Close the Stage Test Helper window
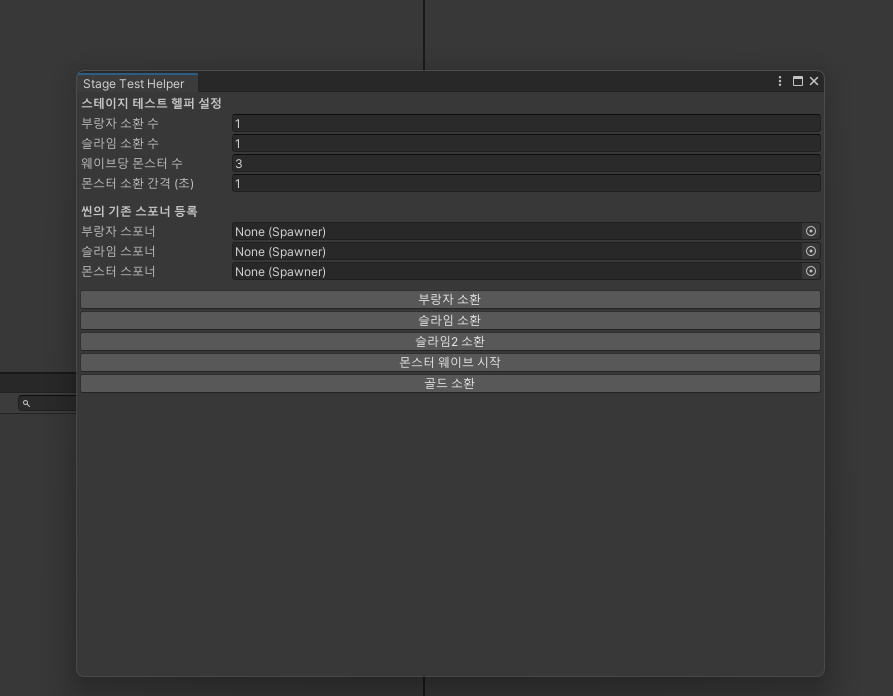This screenshot has width=893, height=696. (x=814, y=81)
